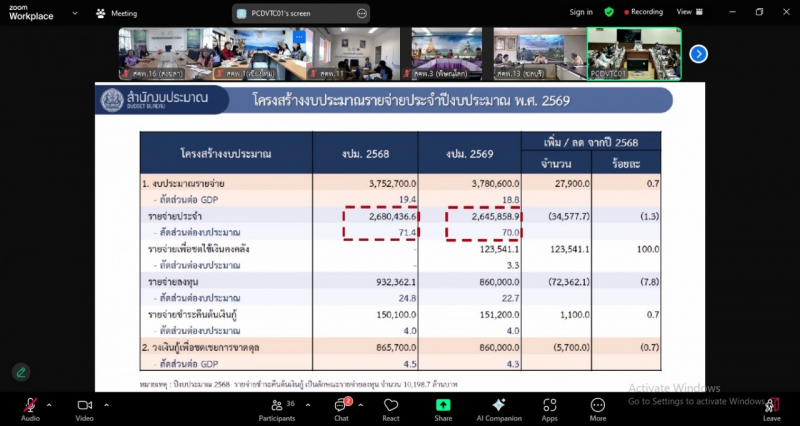The height and width of the screenshot is (426, 800).
Task: Click the Zoom Workplace logo
Action: coord(31,13)
